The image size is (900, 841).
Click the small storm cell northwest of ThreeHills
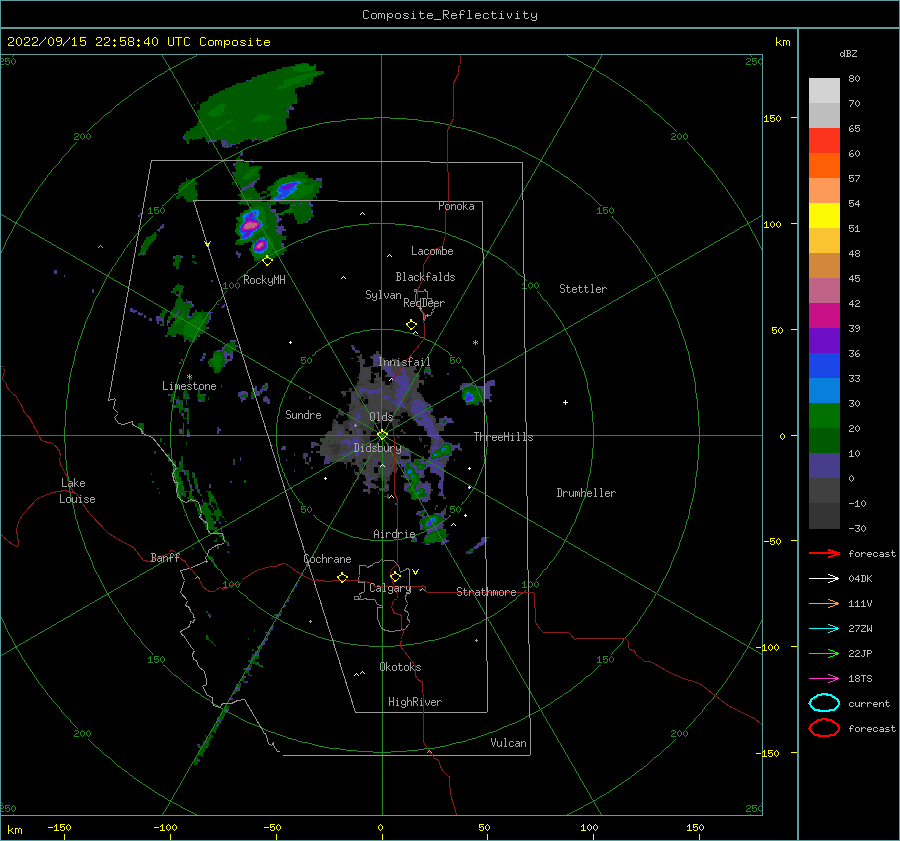click(x=470, y=396)
